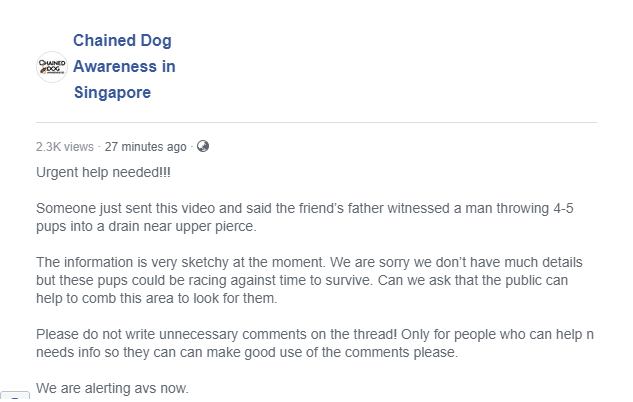The height and width of the screenshot is (402, 633).
Task: Click the 'Awareness in' line of page title
Action: (x=124, y=67)
